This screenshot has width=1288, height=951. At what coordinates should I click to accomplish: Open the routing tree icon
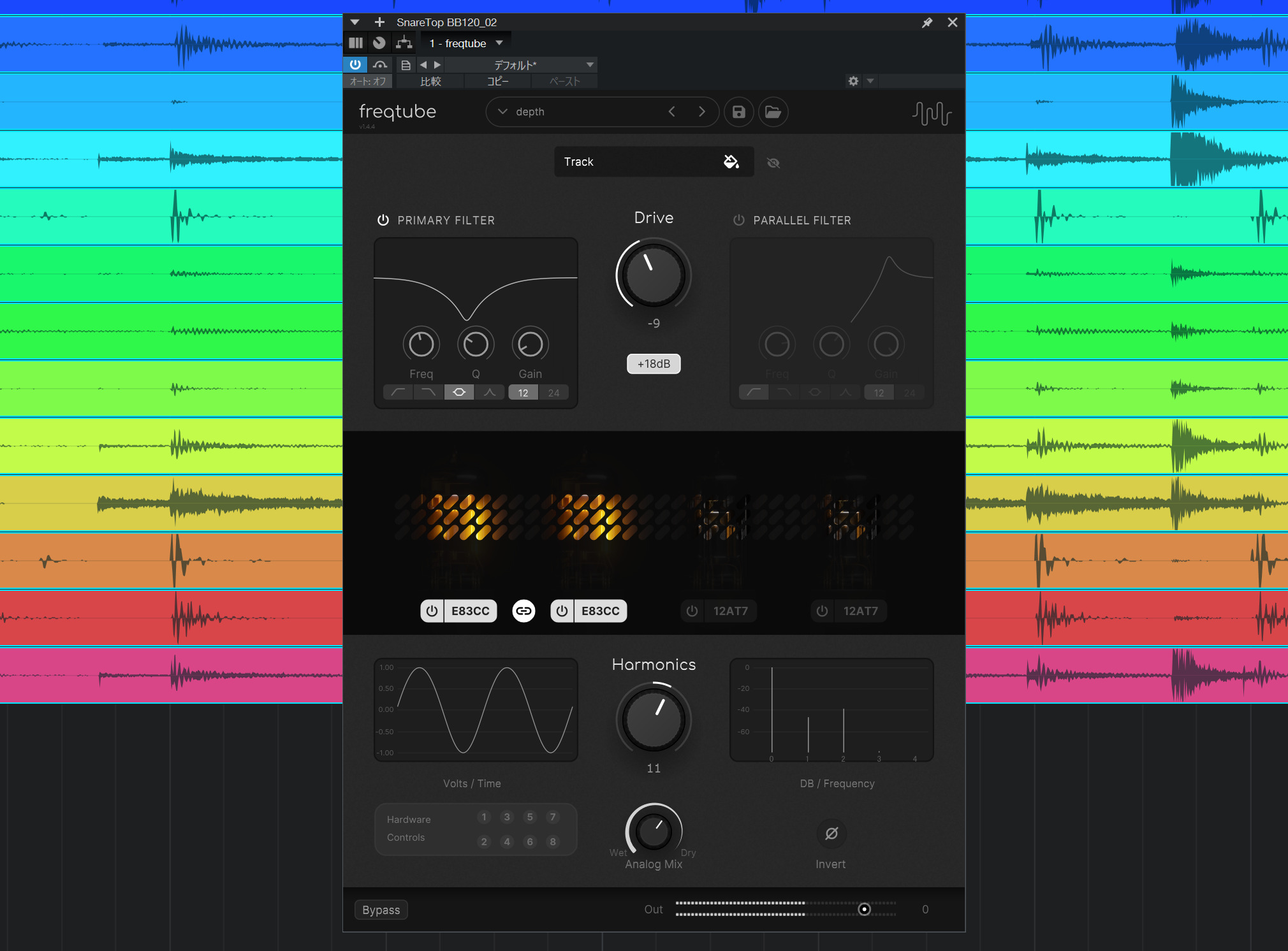coord(404,43)
